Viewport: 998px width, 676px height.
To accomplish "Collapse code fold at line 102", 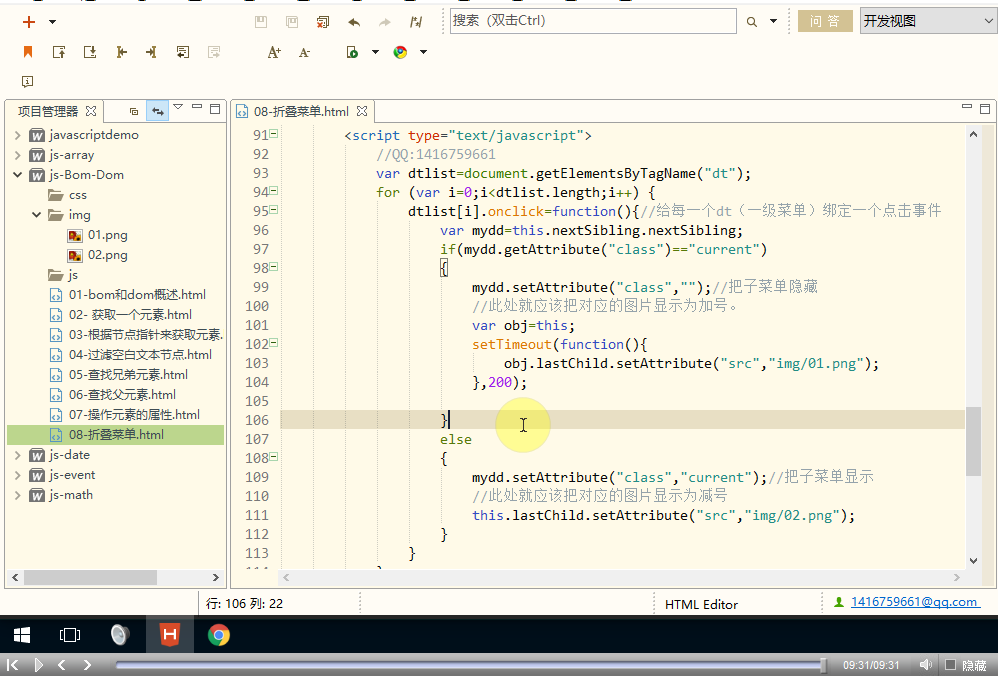I will tap(274, 344).
